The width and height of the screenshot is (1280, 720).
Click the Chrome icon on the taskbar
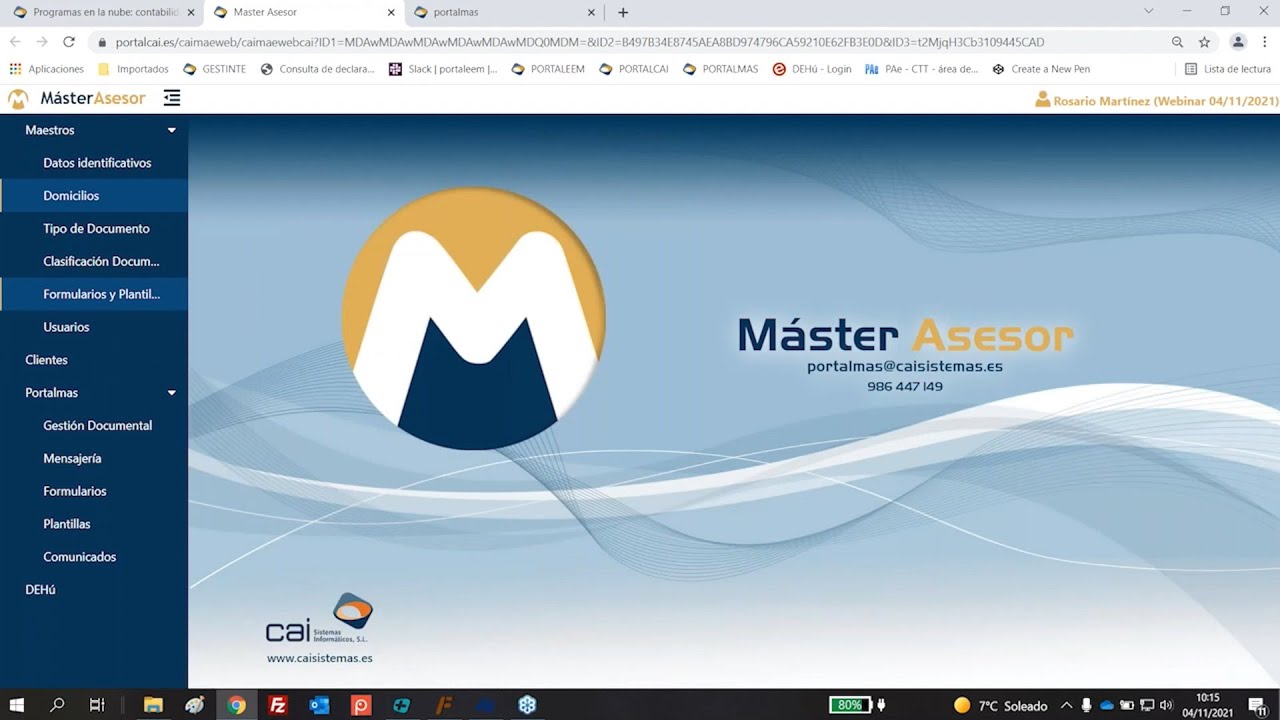[236, 705]
